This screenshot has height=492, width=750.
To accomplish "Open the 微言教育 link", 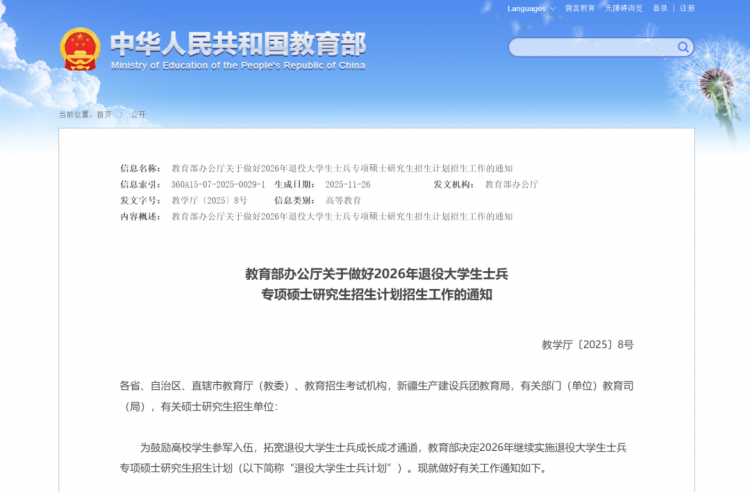I will click(580, 9).
